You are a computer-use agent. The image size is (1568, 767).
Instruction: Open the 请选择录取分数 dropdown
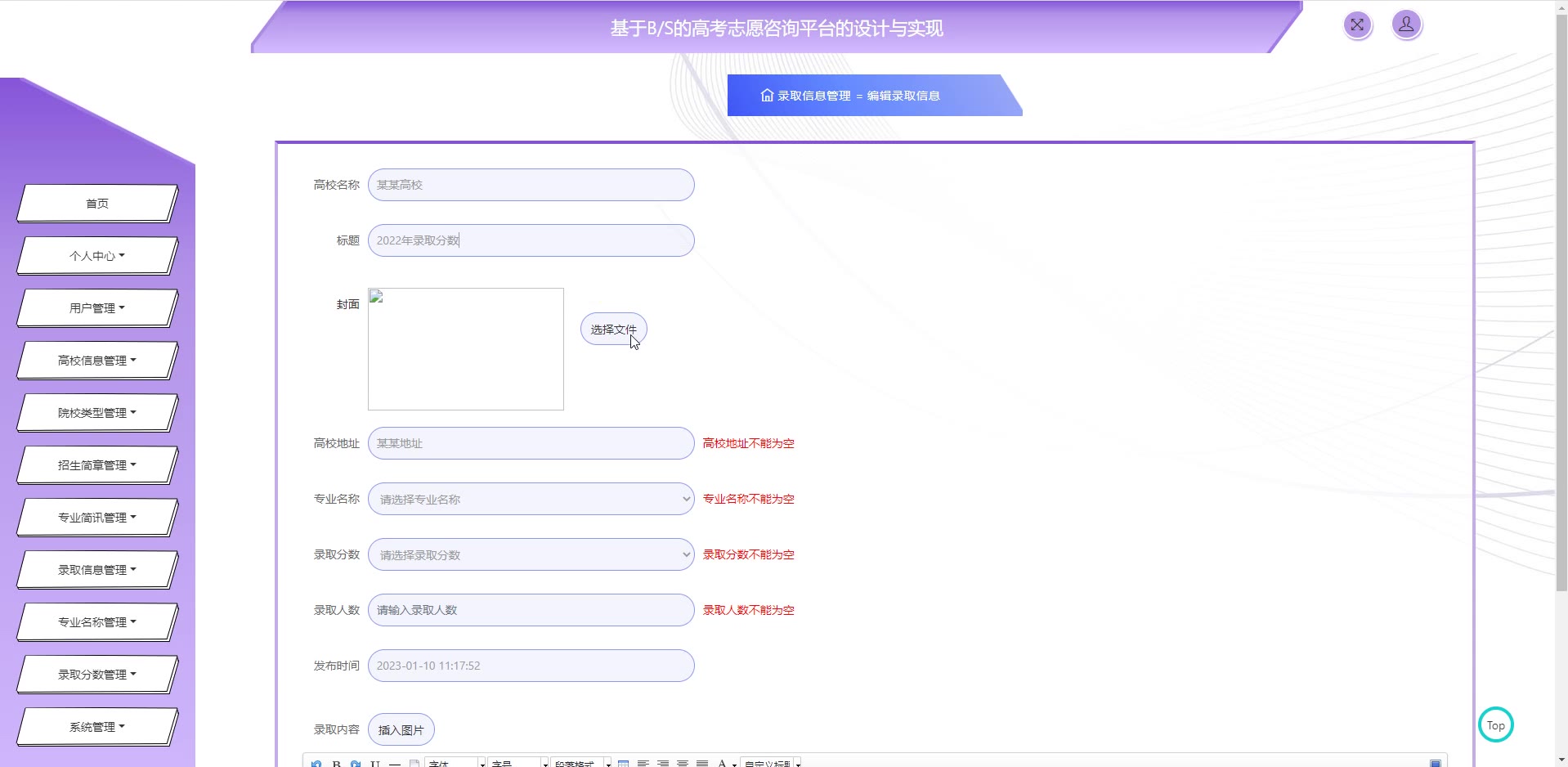(531, 554)
